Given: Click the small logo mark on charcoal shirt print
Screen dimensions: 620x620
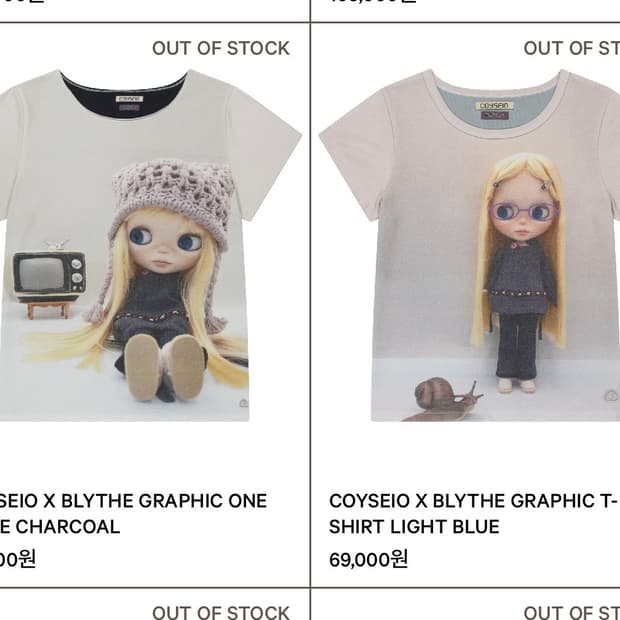Looking at the screenshot, I should 244,403.
